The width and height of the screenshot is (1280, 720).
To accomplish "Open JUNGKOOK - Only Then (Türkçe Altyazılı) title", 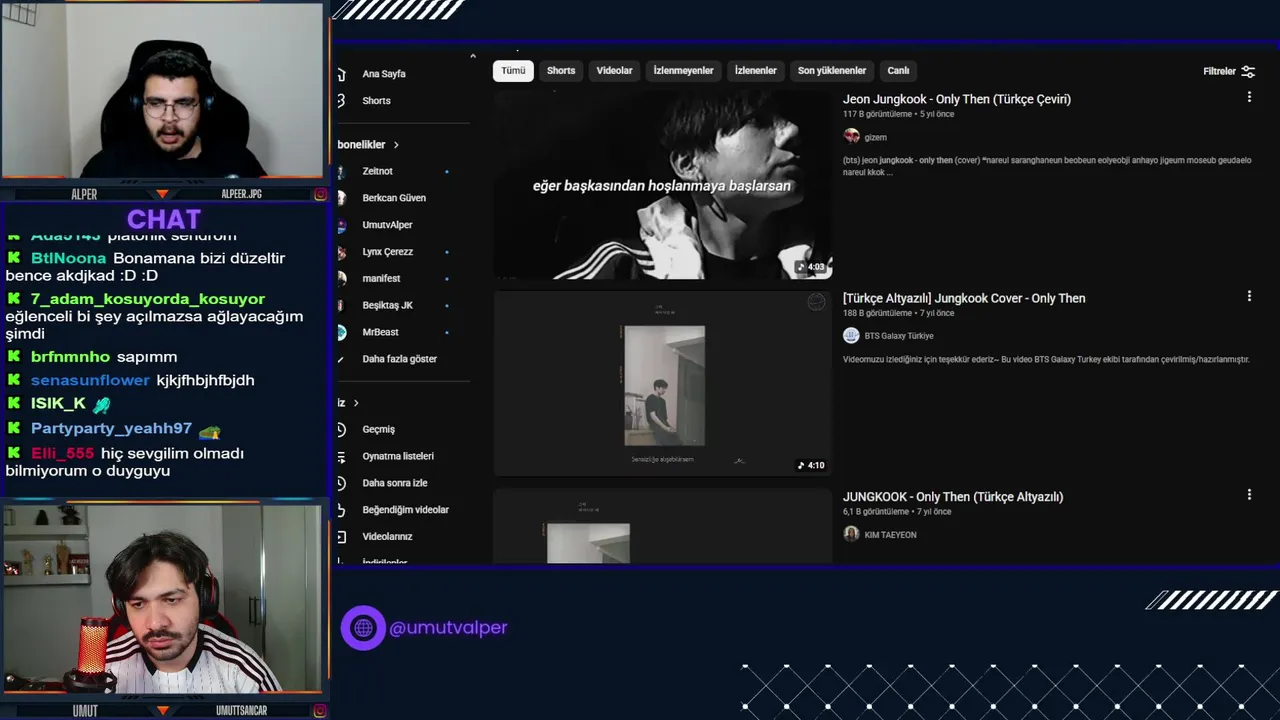I will 953,497.
